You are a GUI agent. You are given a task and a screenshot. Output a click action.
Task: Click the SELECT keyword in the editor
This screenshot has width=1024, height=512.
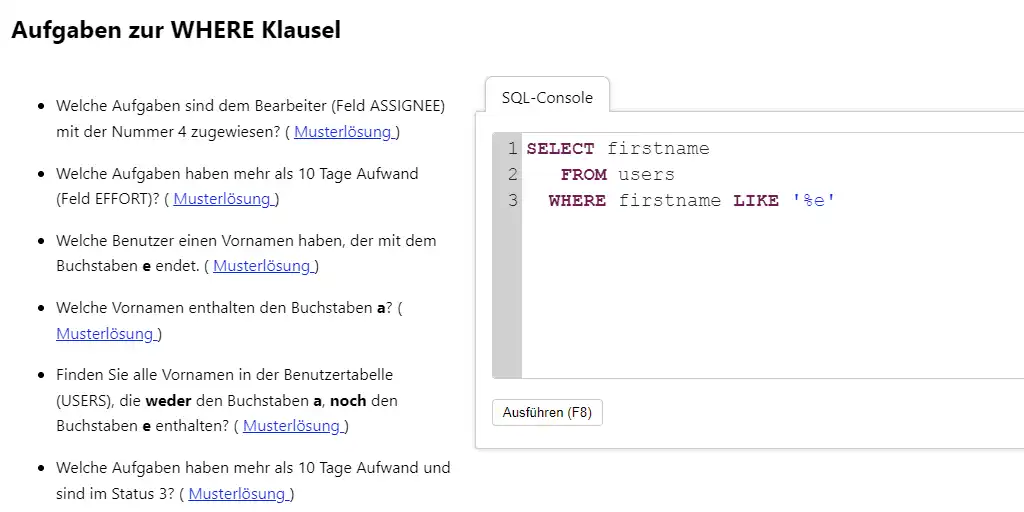pos(561,149)
